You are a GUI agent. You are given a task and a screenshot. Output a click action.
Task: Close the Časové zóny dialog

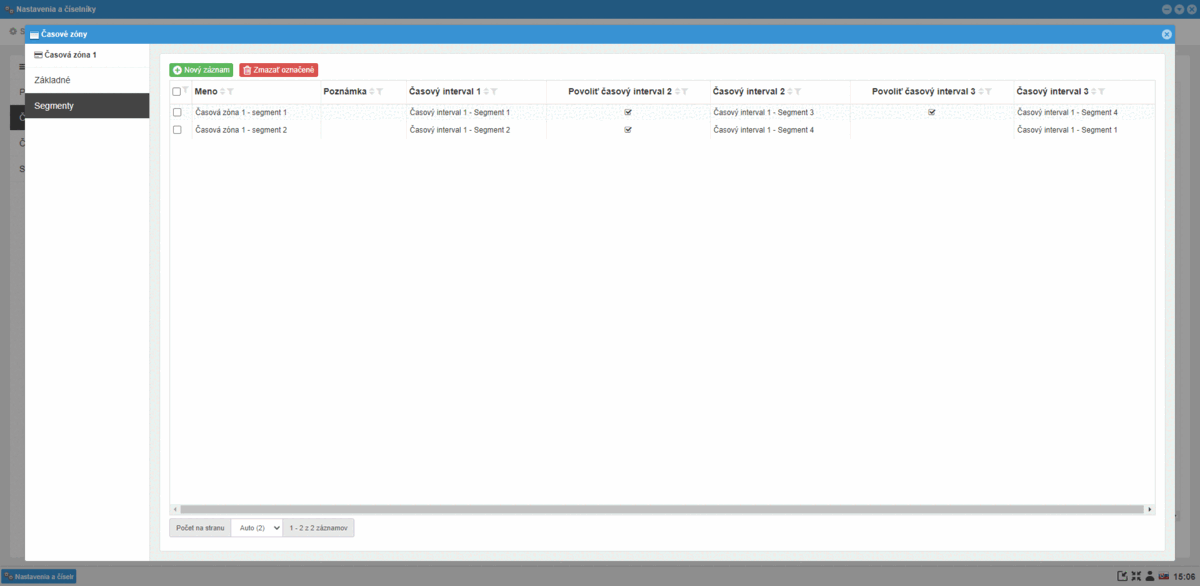1166,34
